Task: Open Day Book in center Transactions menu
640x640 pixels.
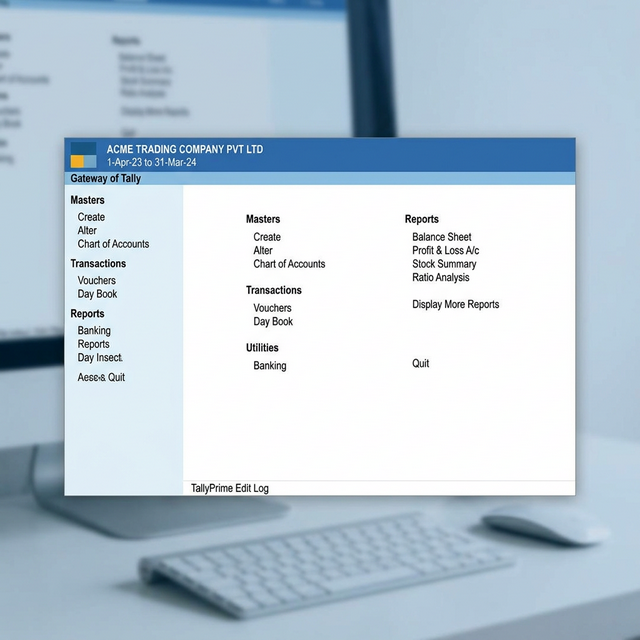Action: (x=273, y=322)
